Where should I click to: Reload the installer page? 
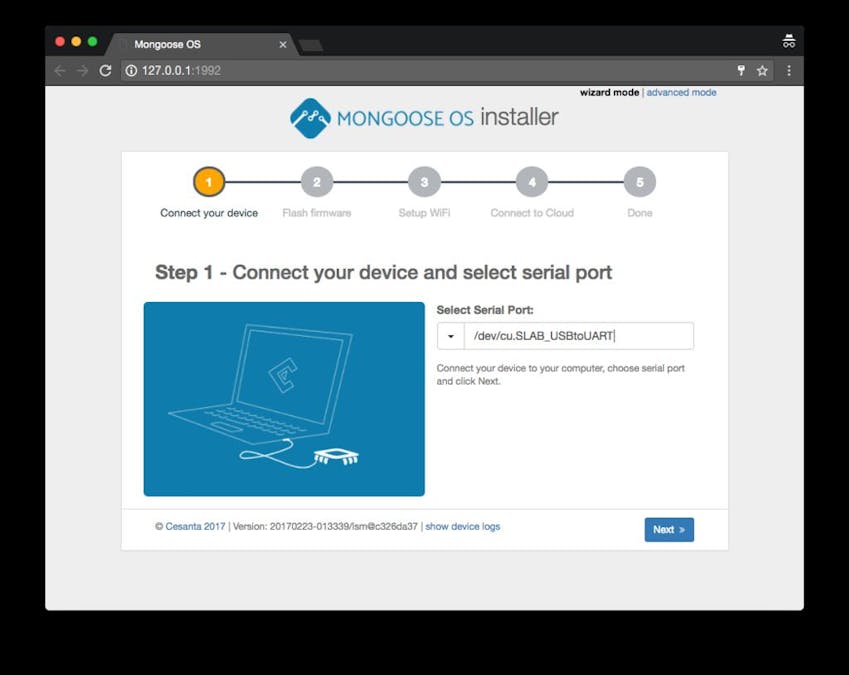point(105,71)
